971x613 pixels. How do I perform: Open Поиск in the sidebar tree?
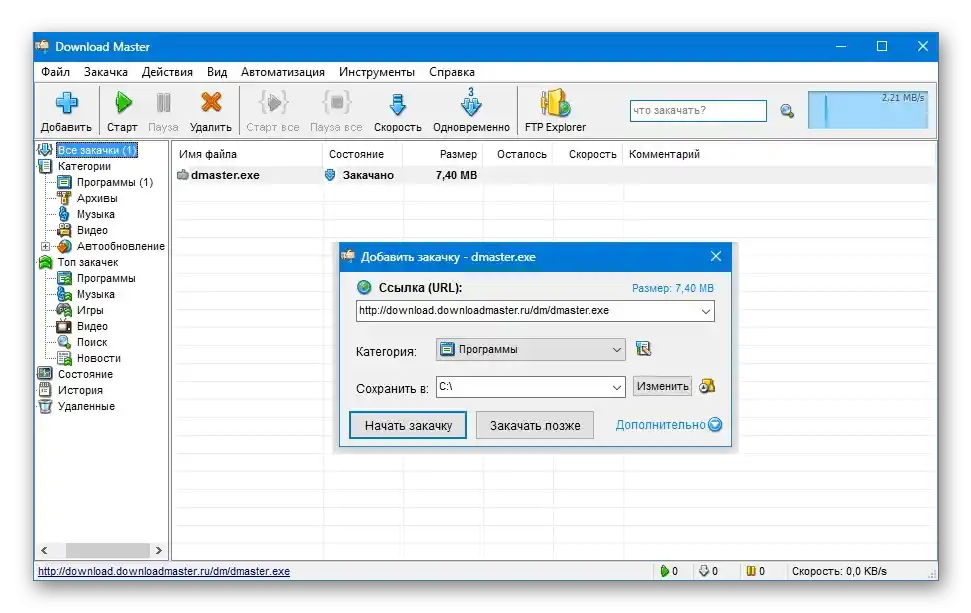pyautogui.click(x=92, y=342)
